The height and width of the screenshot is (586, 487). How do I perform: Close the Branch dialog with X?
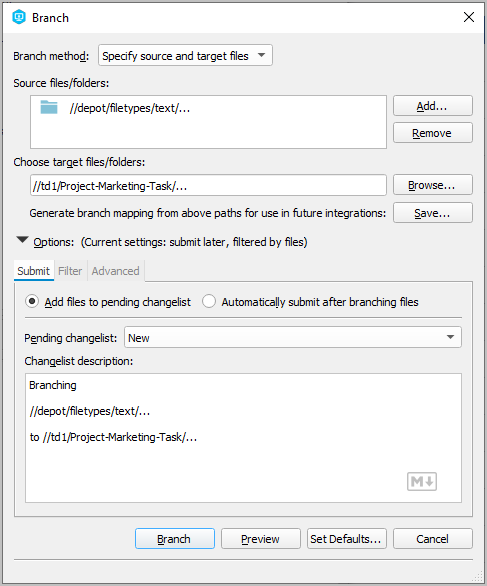469,17
